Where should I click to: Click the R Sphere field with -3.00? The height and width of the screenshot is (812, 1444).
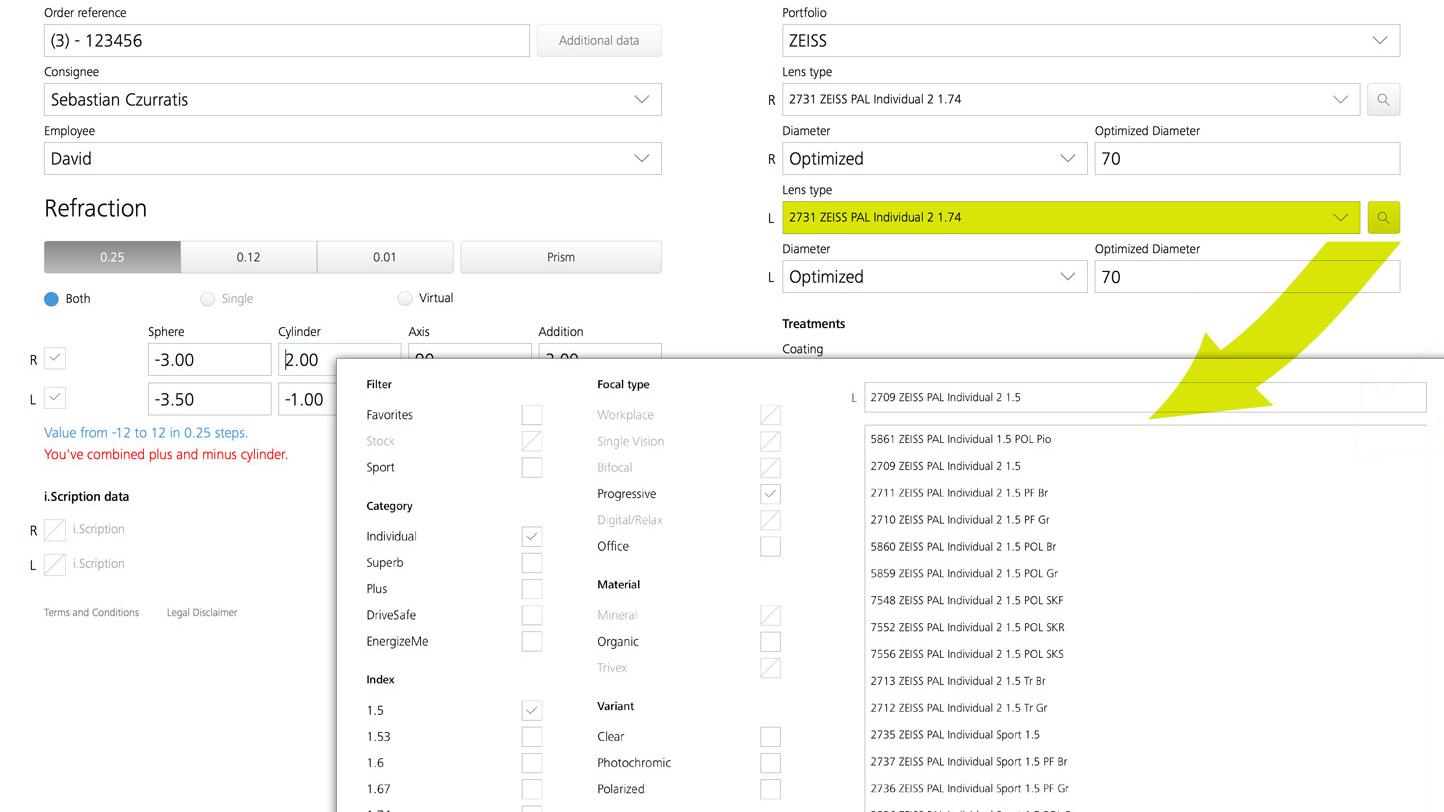(x=209, y=359)
